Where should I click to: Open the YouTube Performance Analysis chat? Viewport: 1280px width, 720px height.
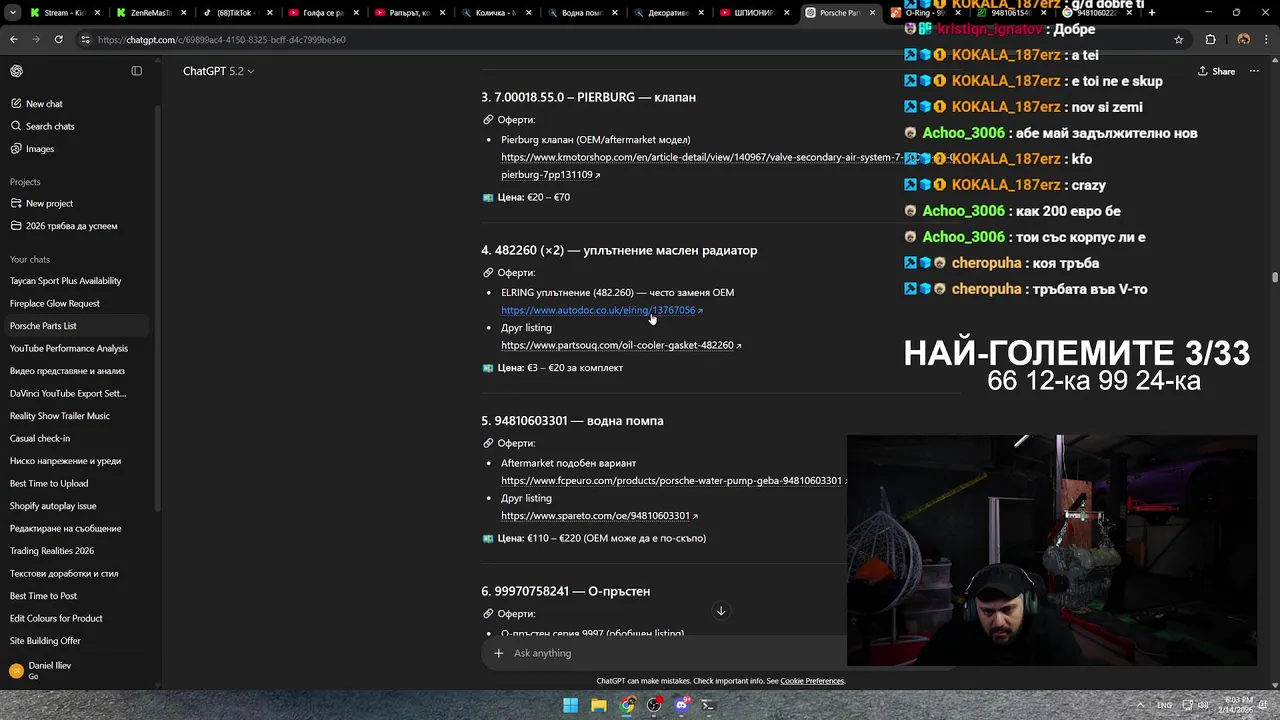69,348
